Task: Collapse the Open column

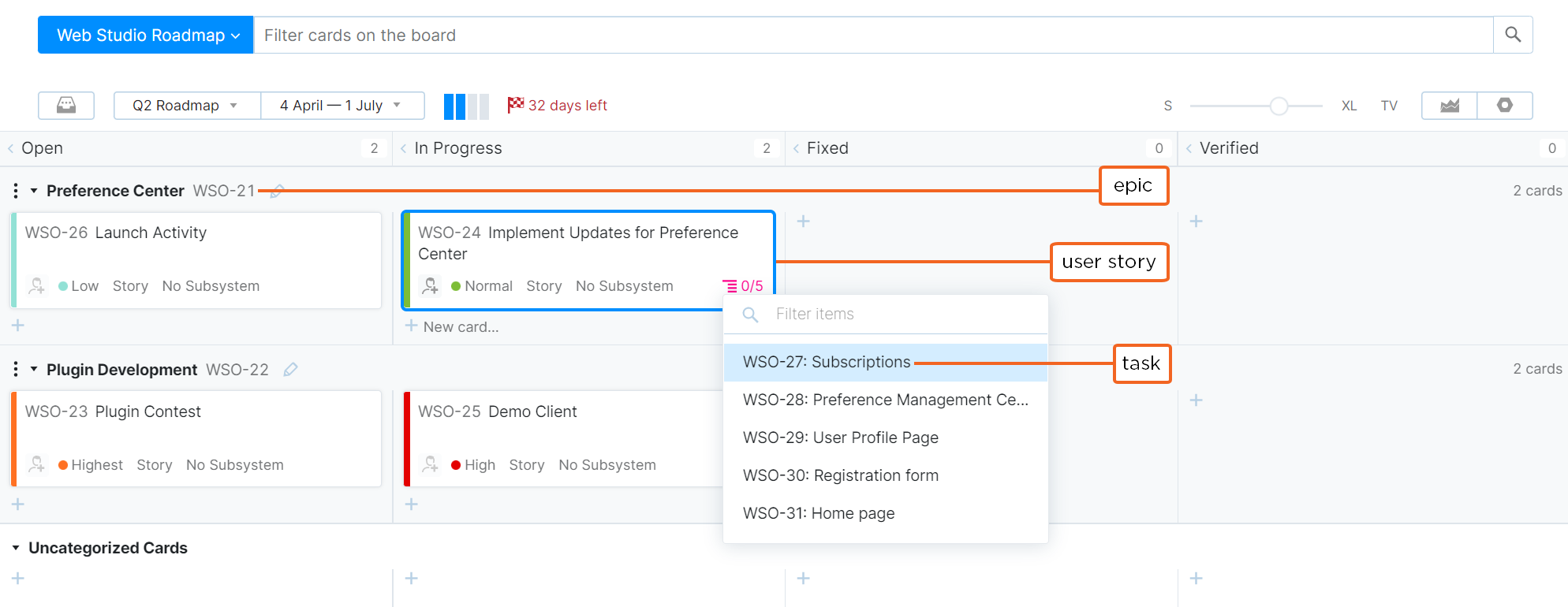Action: coord(11,148)
